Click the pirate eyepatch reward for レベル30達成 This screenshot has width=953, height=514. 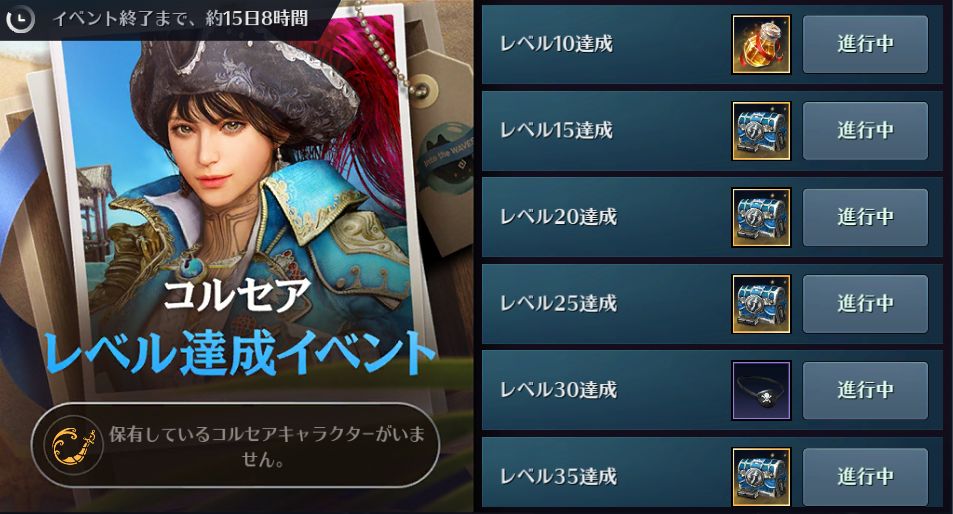point(761,391)
